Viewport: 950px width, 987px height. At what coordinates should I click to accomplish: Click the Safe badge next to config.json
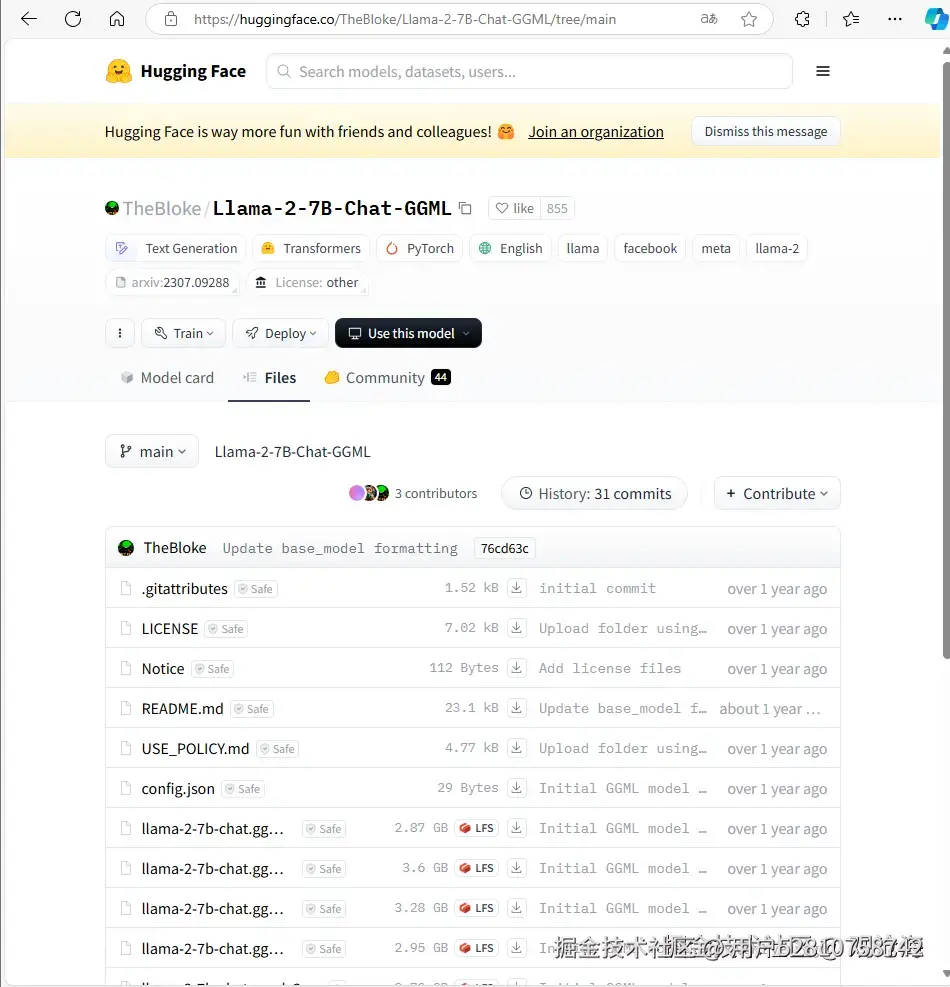pyautogui.click(x=242, y=789)
